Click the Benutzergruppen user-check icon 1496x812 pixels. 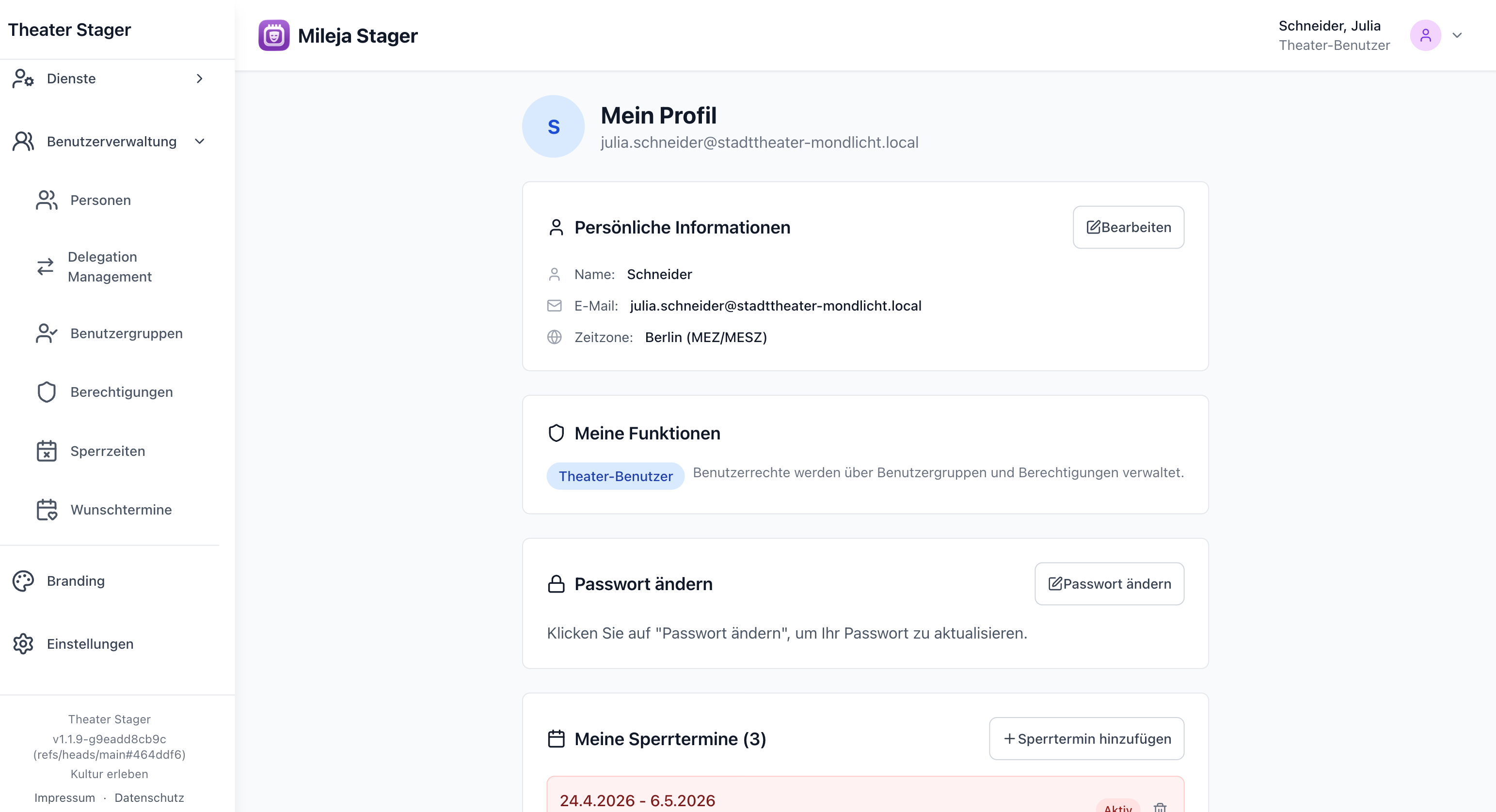point(47,334)
